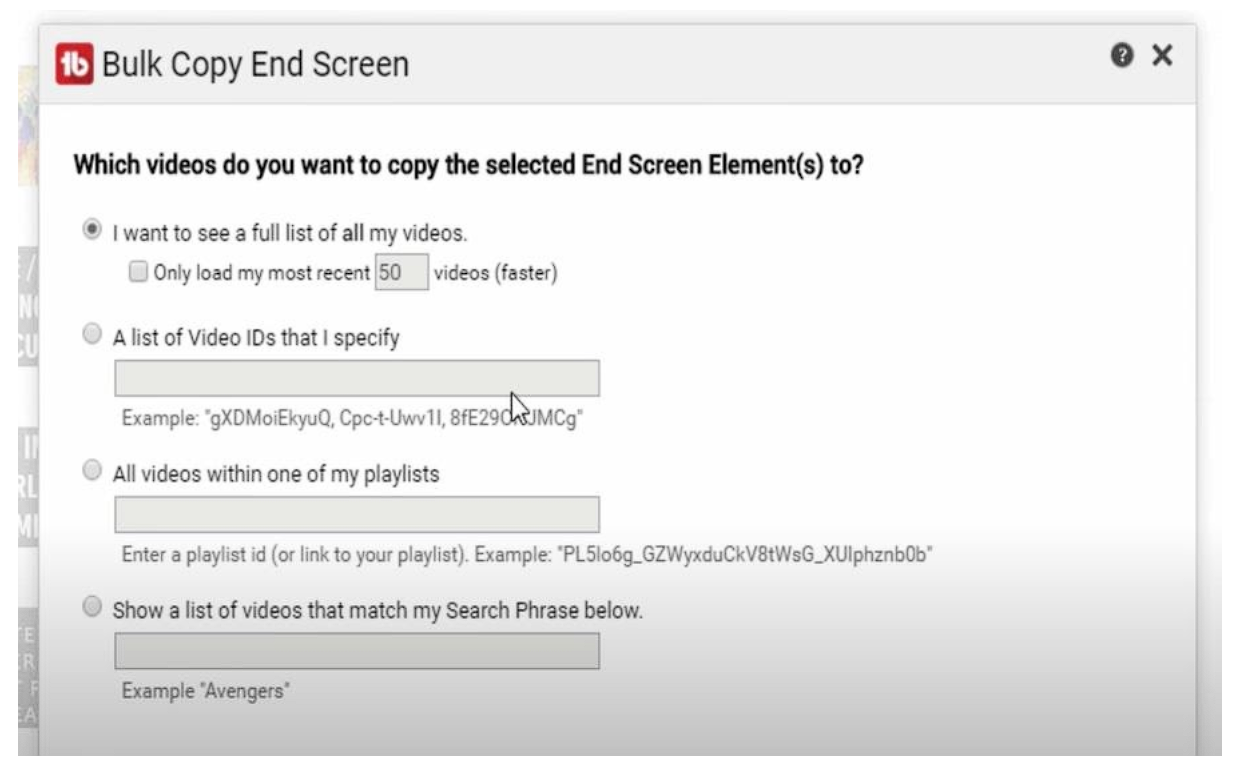Click the playlist id input field

click(x=358, y=513)
